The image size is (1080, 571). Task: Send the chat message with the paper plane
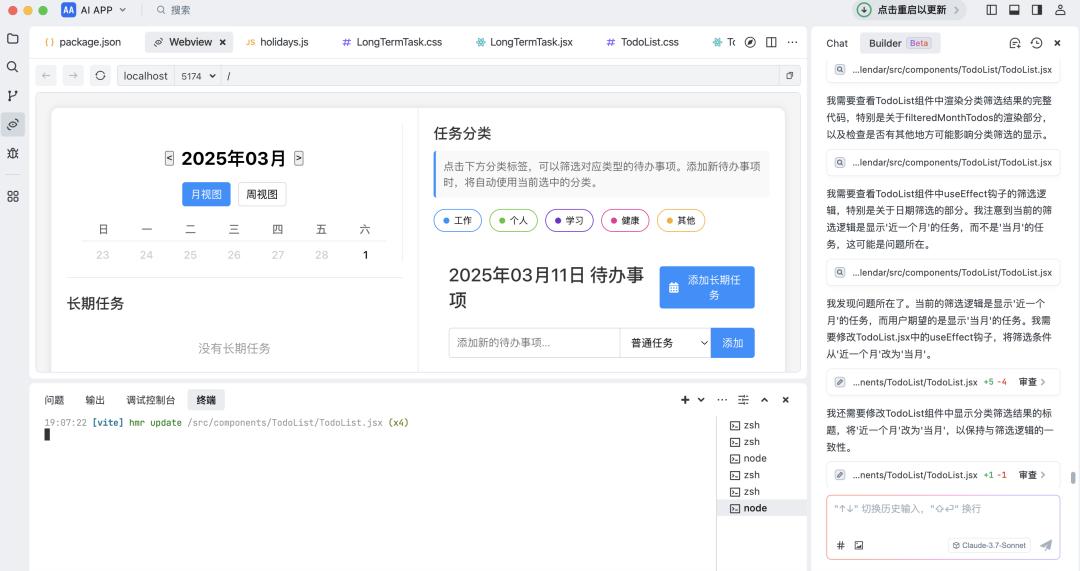coord(1046,545)
